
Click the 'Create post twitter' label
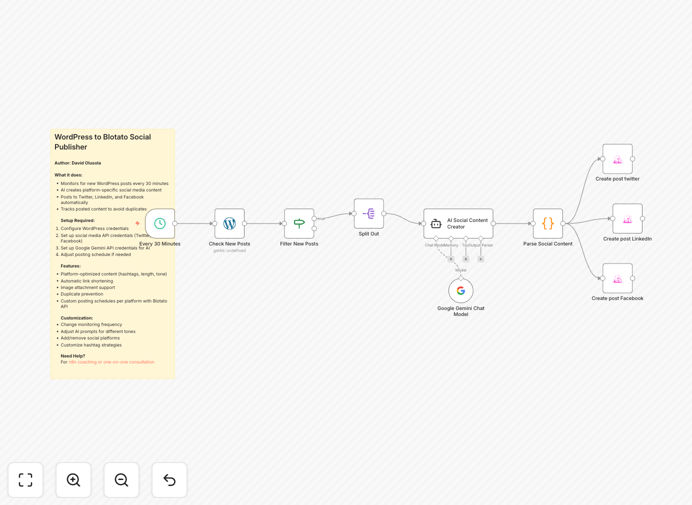click(617, 179)
